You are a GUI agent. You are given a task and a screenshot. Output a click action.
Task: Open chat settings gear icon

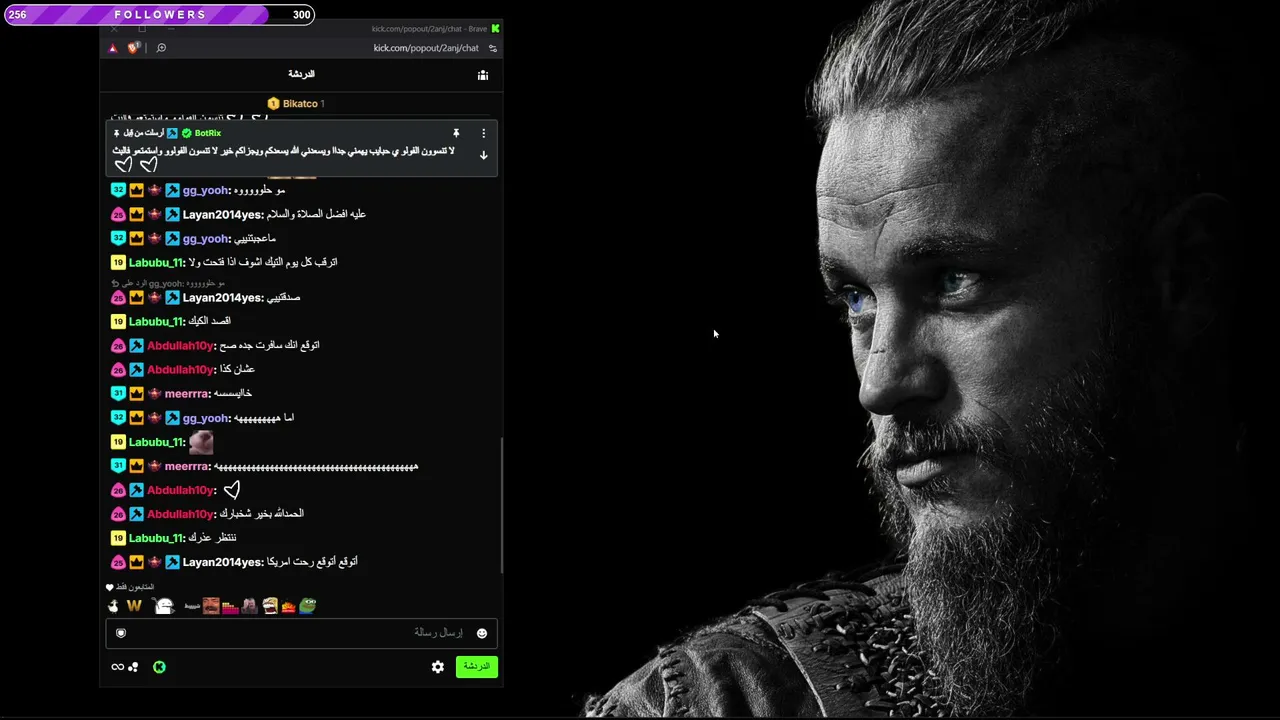[x=437, y=667]
